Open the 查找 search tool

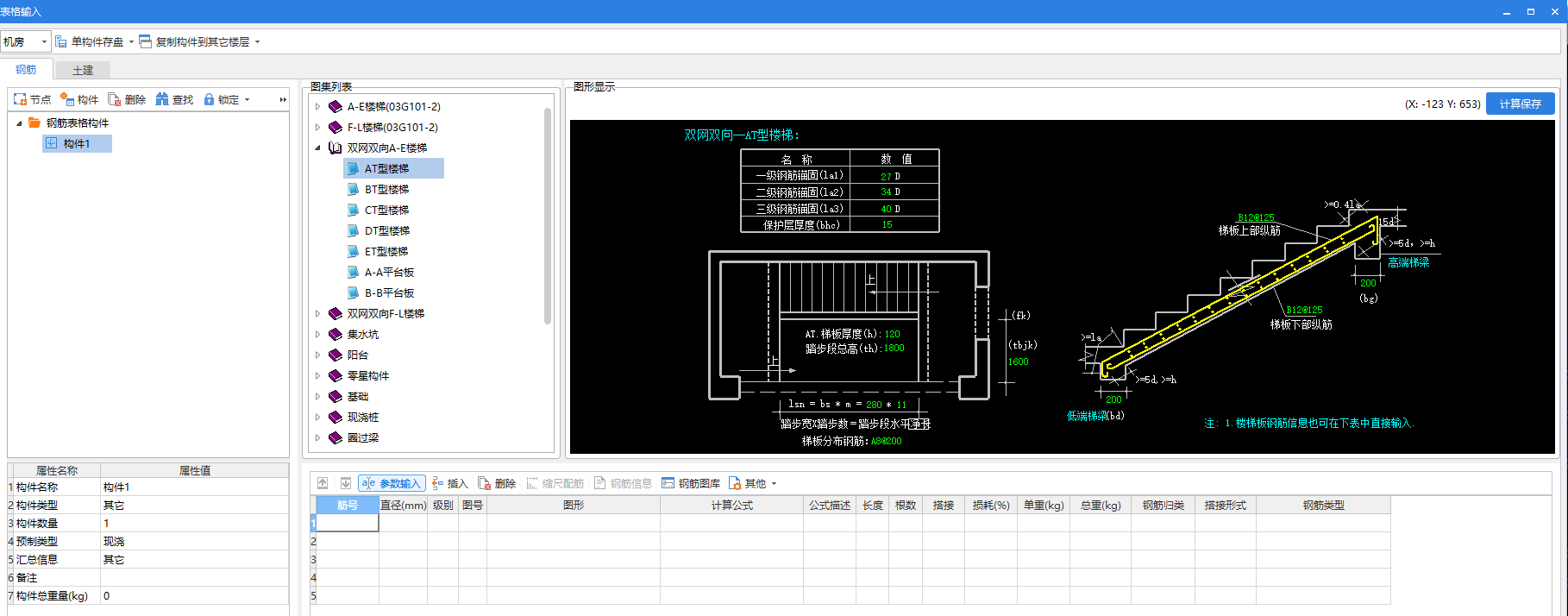[x=174, y=100]
